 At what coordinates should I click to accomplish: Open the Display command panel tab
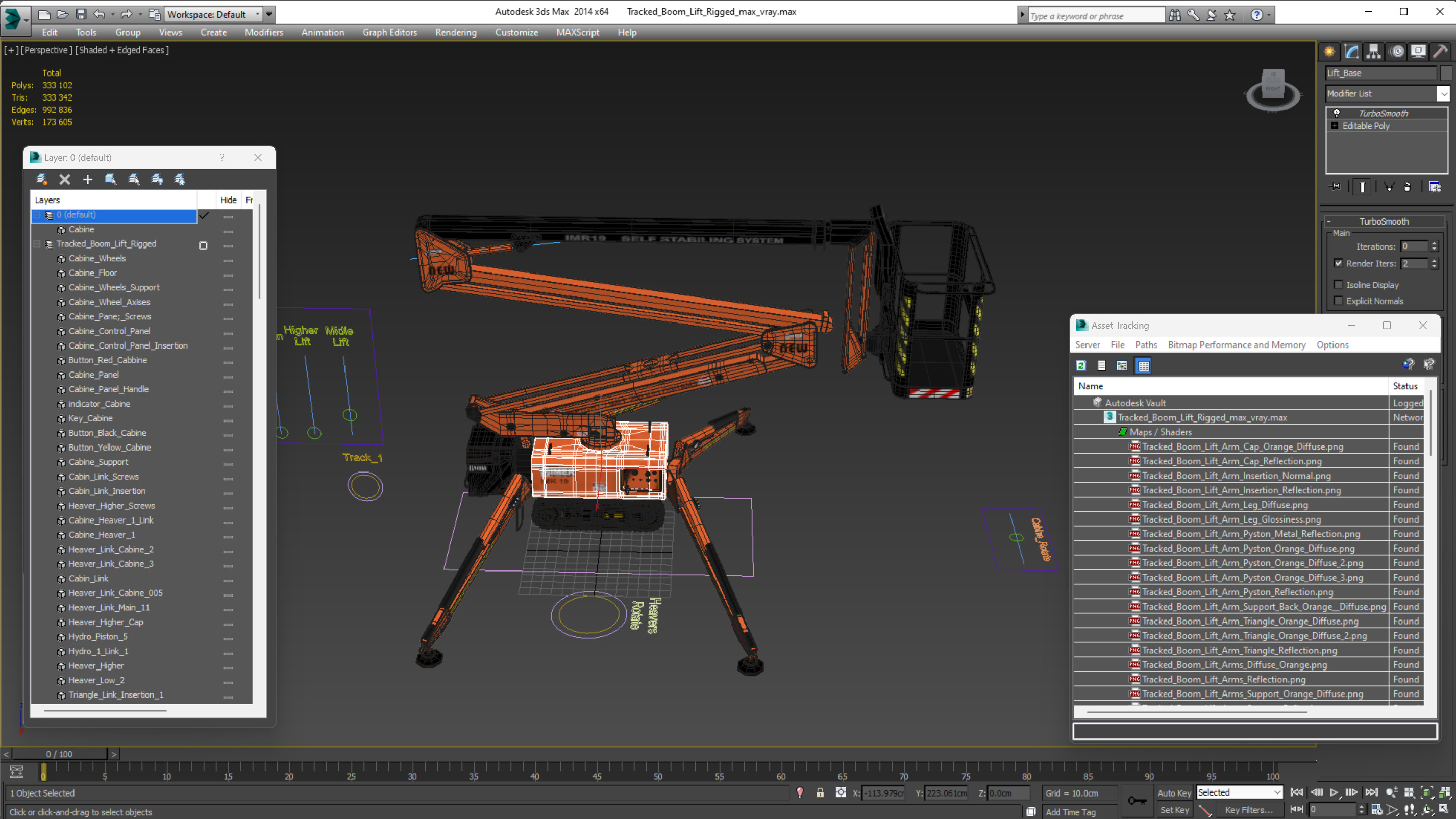click(1418, 52)
